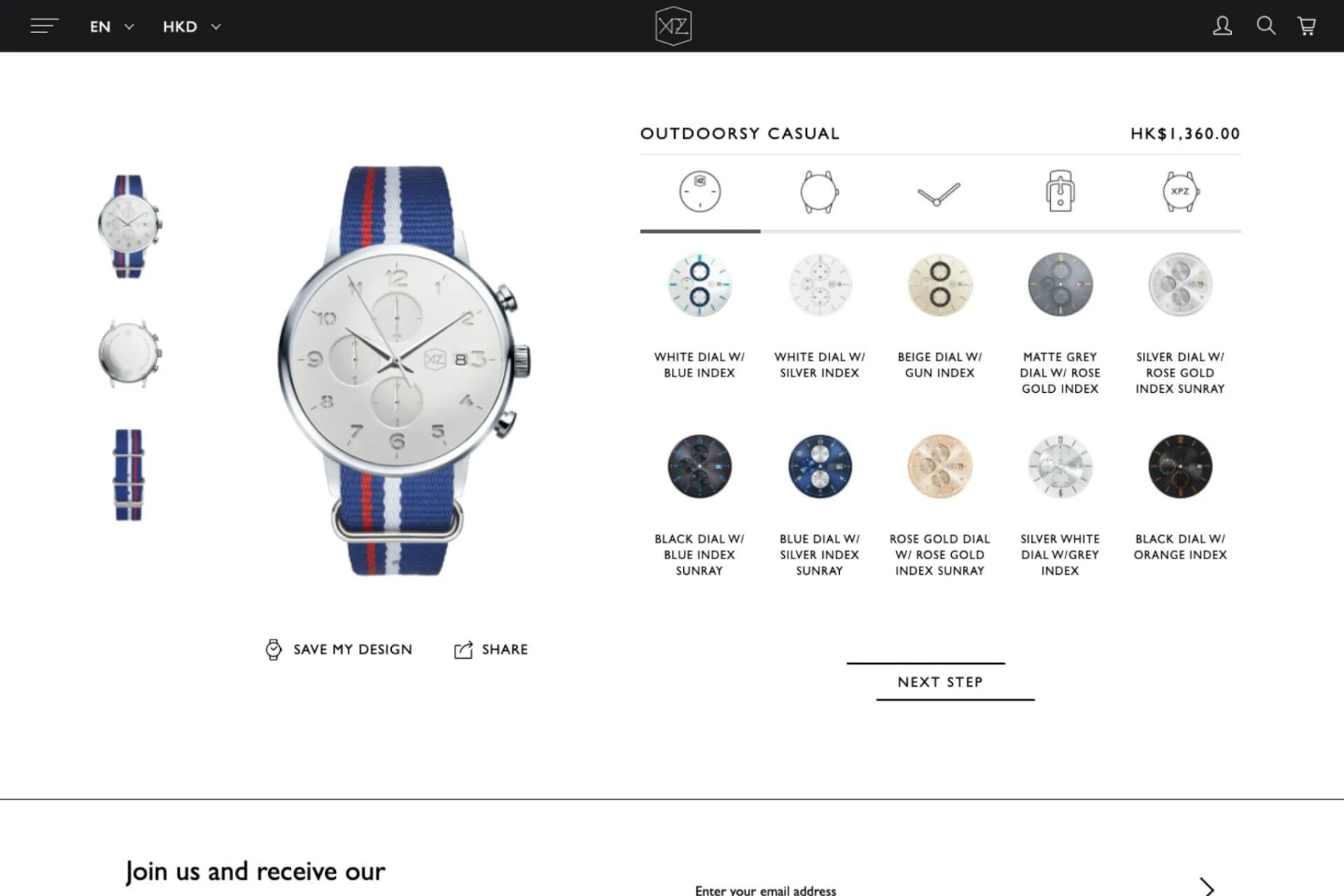The image size is (1344, 896).
Task: Click Save My Design
Action: pos(338,650)
